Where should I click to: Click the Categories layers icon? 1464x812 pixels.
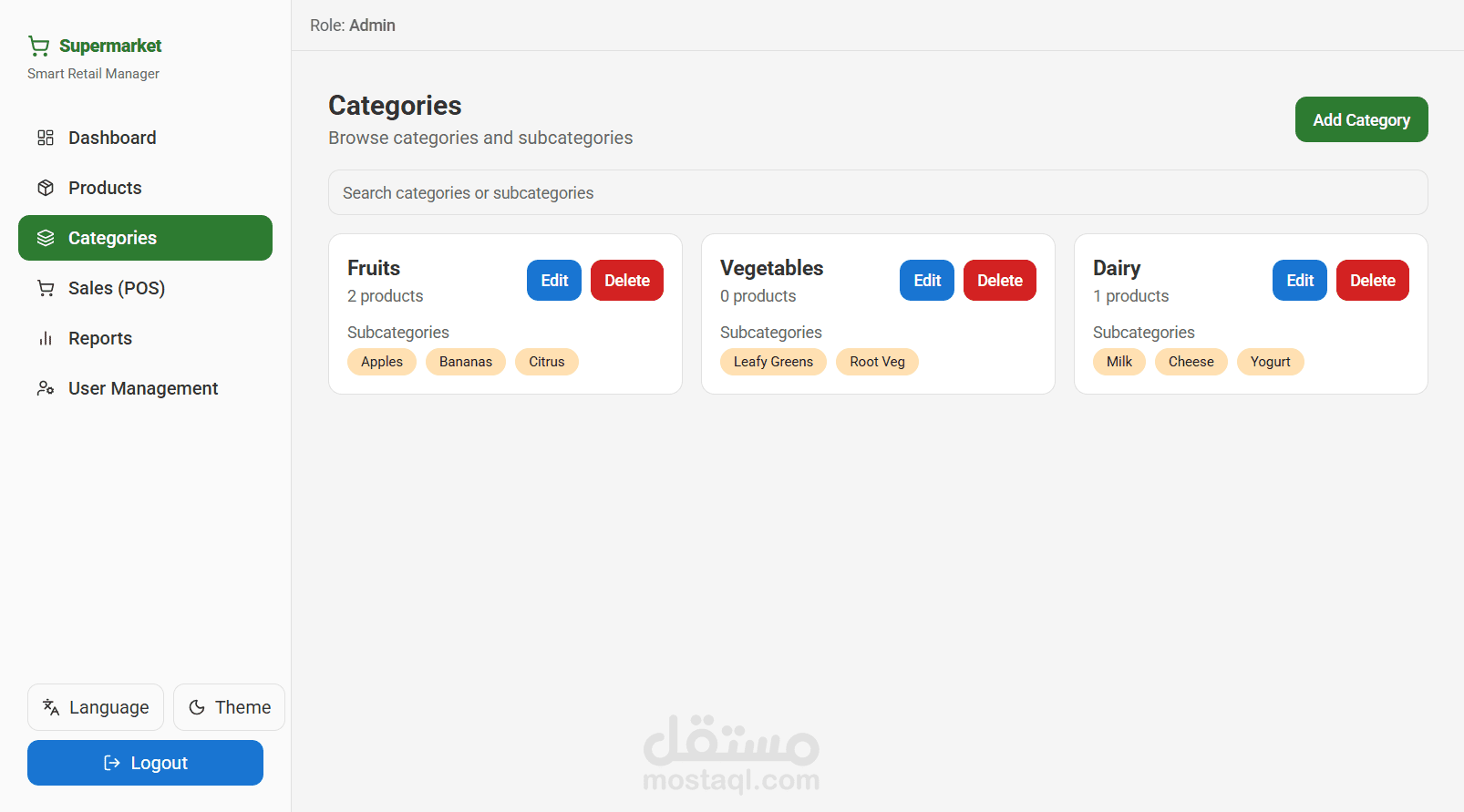click(46, 238)
